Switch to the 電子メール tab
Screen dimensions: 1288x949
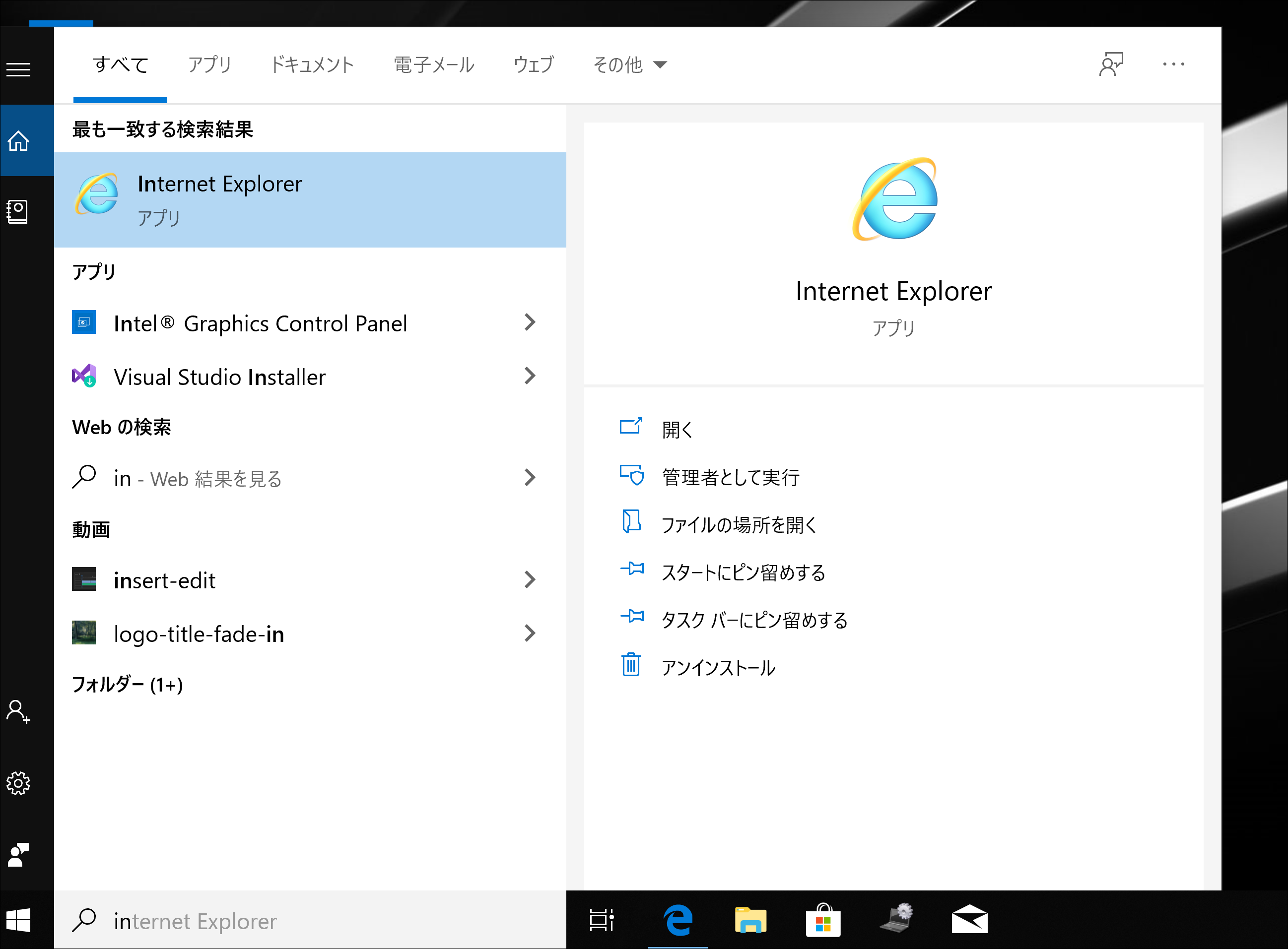[x=434, y=64]
